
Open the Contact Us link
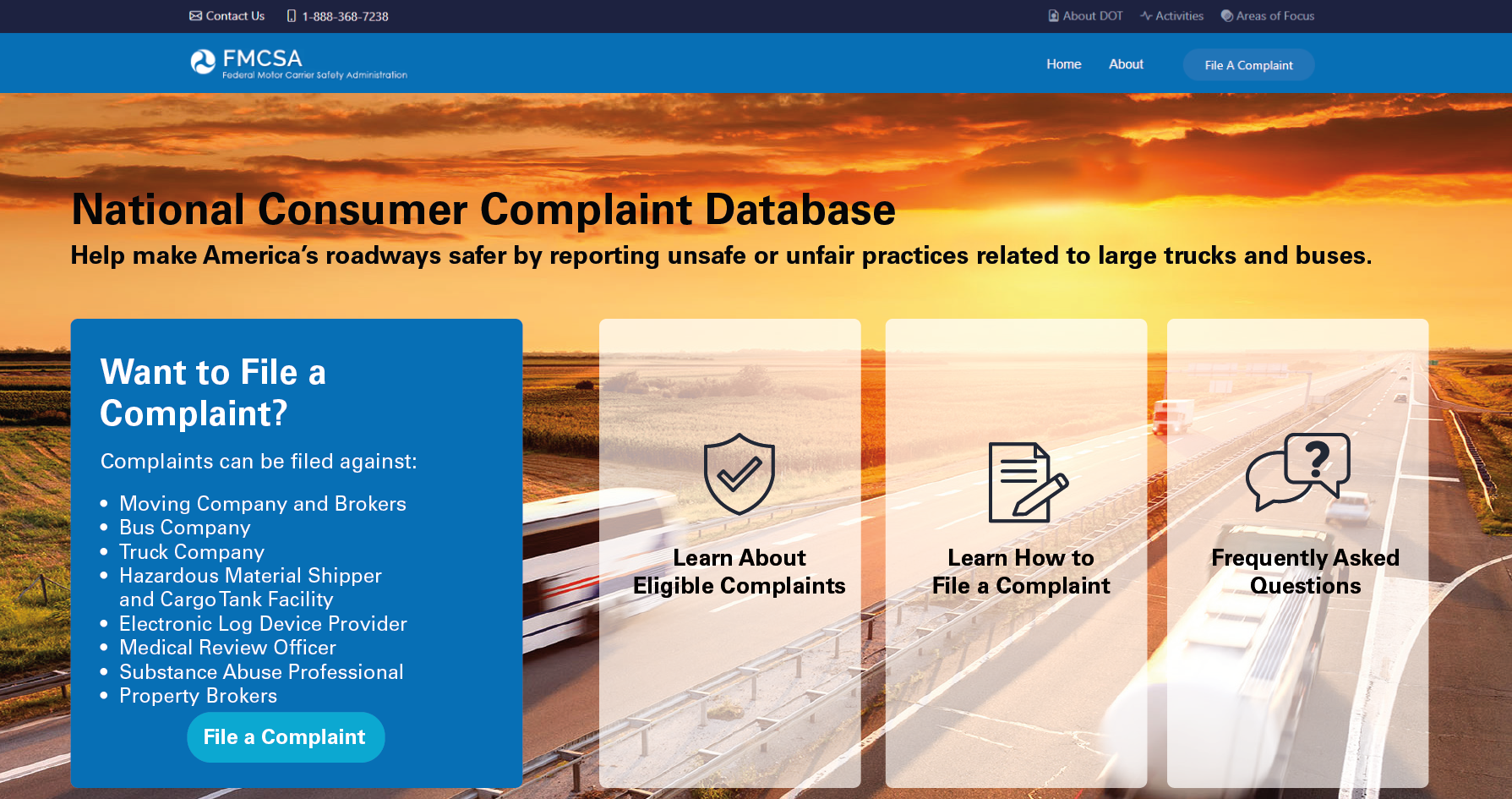click(235, 16)
